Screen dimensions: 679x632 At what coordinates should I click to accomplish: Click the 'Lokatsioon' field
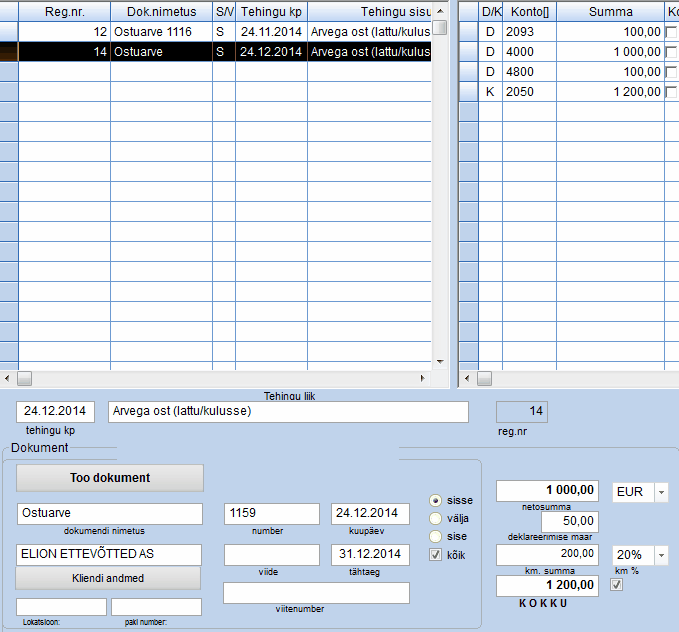(61, 607)
